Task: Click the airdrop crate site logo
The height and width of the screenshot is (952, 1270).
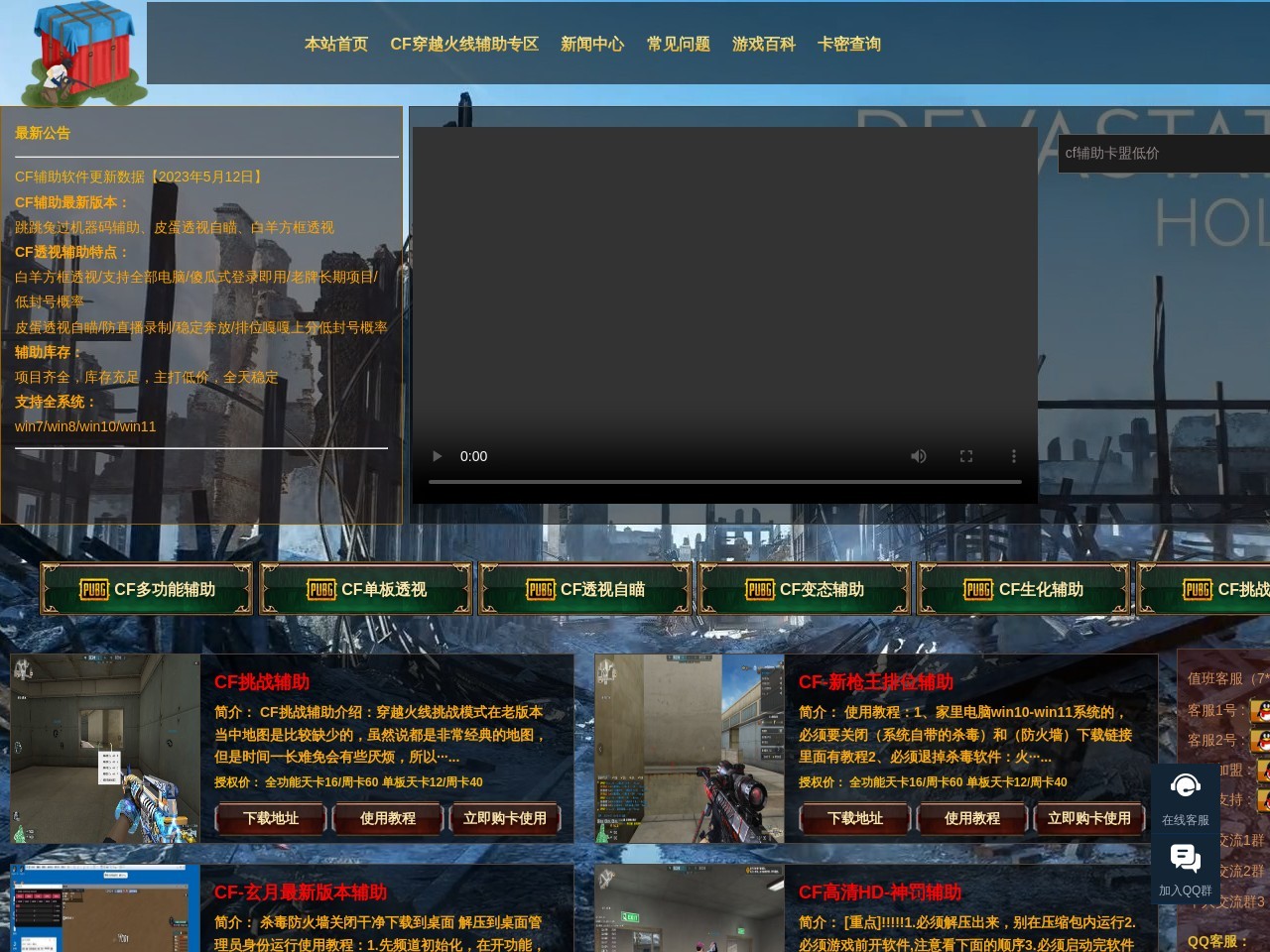Action: tap(82, 54)
